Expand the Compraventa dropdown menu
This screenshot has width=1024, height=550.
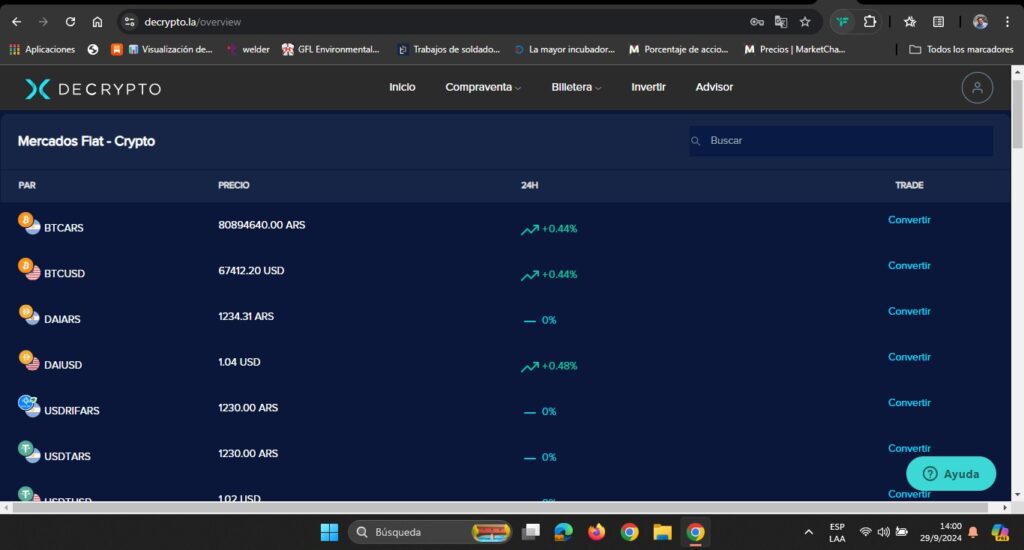pos(483,88)
